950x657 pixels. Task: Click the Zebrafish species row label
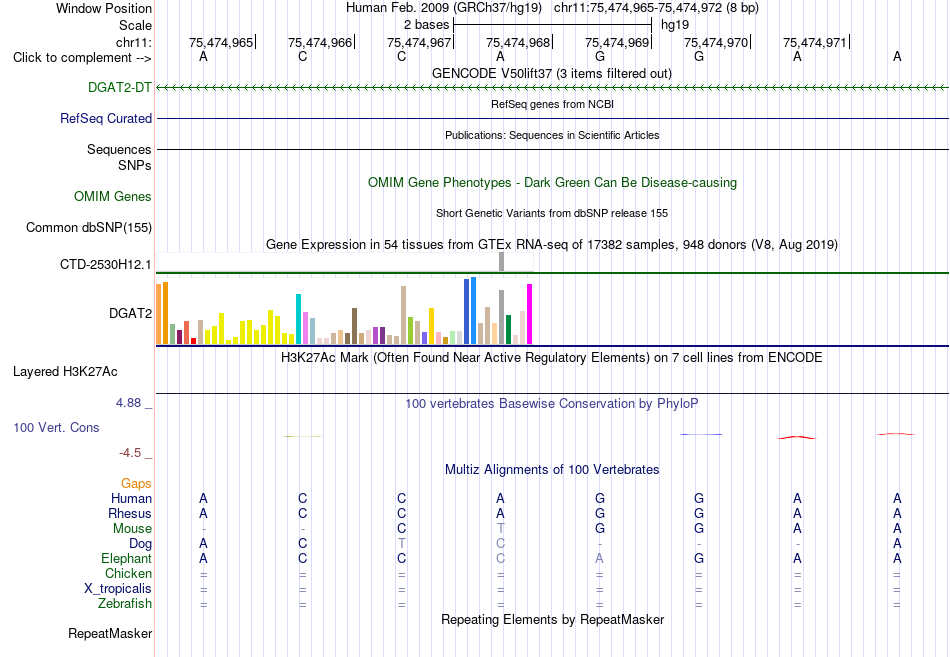click(125, 604)
